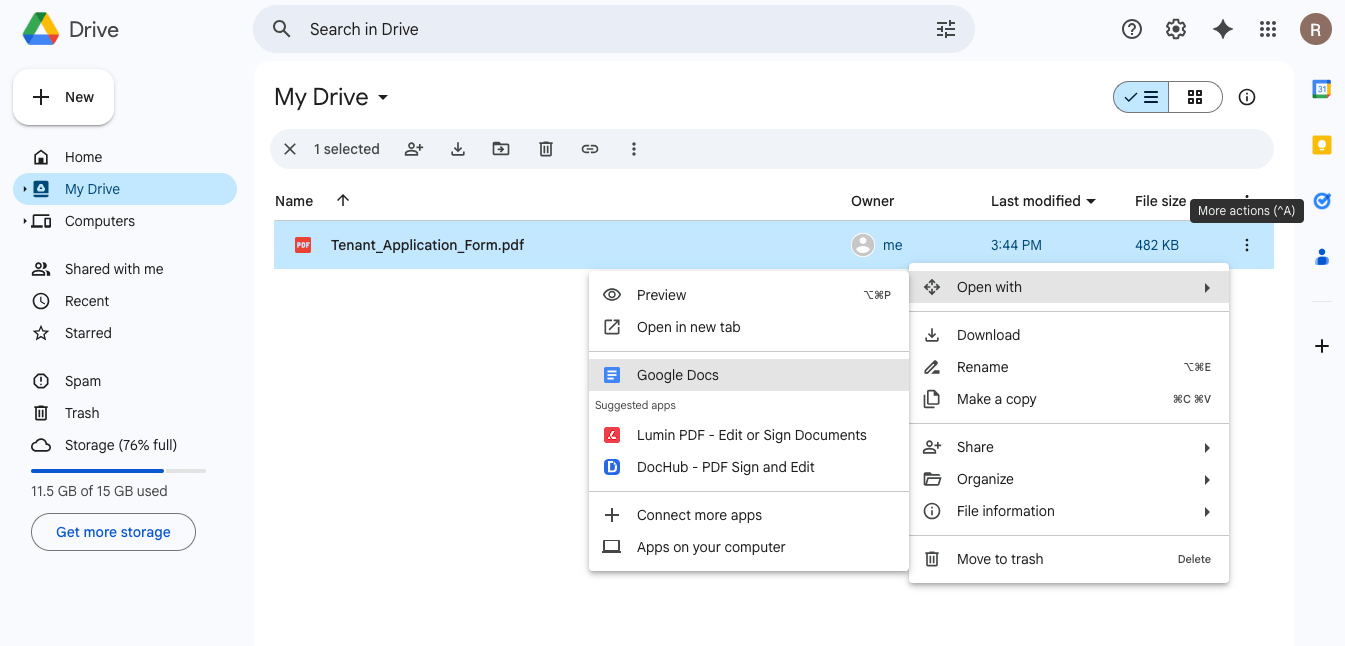
Task: Open the account avatar R
Action: [1315, 29]
